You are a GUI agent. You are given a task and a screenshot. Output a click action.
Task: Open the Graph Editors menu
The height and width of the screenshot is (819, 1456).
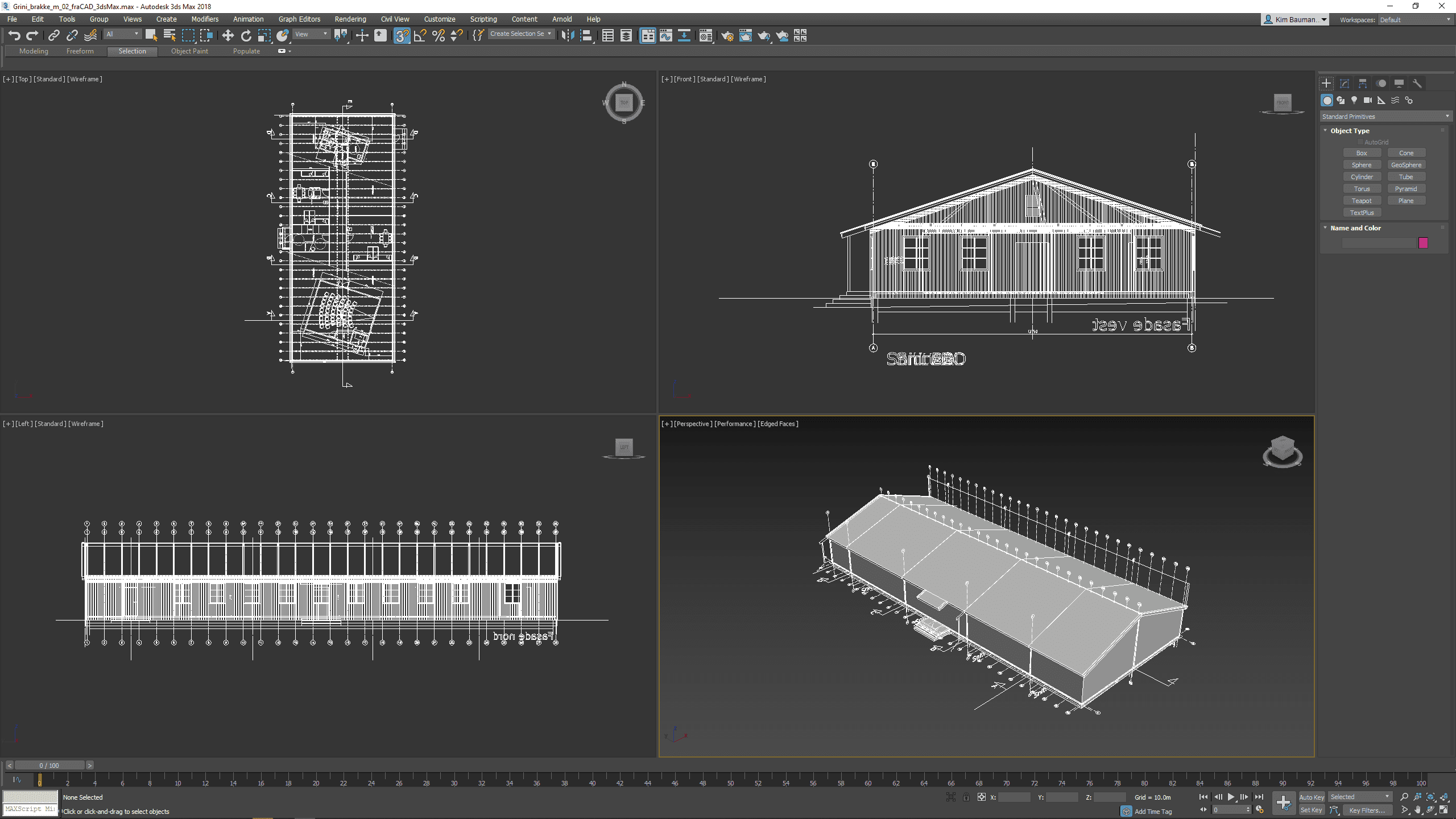pos(299,19)
